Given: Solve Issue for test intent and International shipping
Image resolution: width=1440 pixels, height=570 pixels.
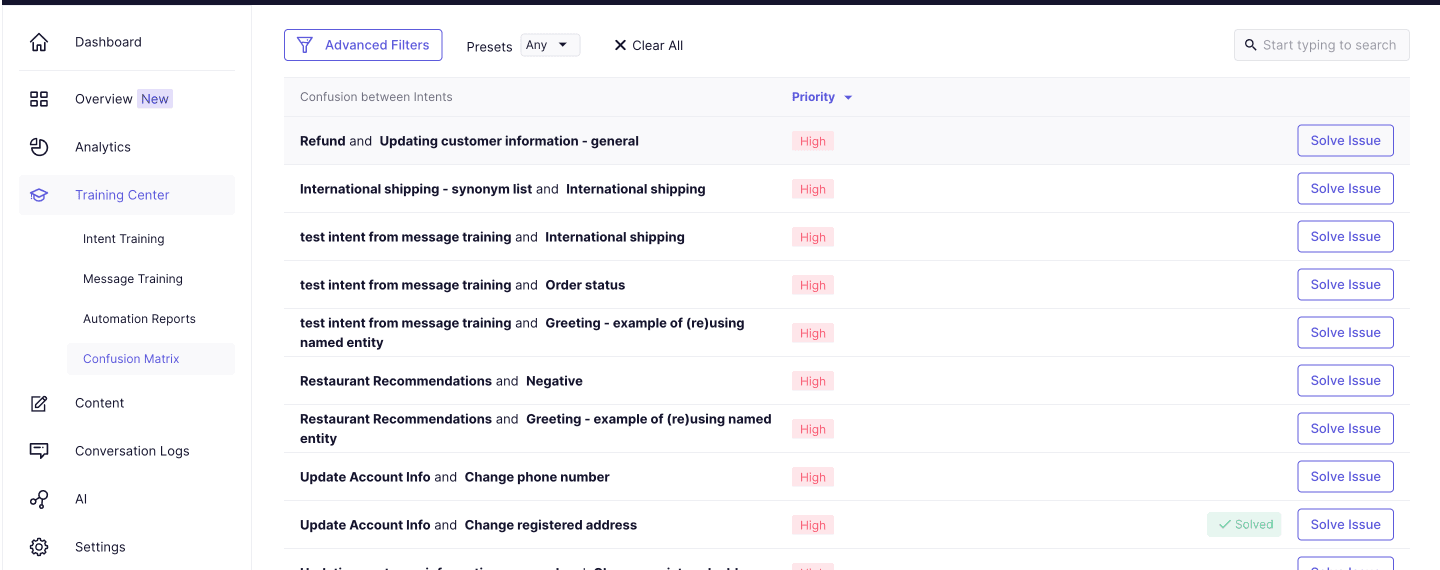Looking at the screenshot, I should (x=1345, y=237).
